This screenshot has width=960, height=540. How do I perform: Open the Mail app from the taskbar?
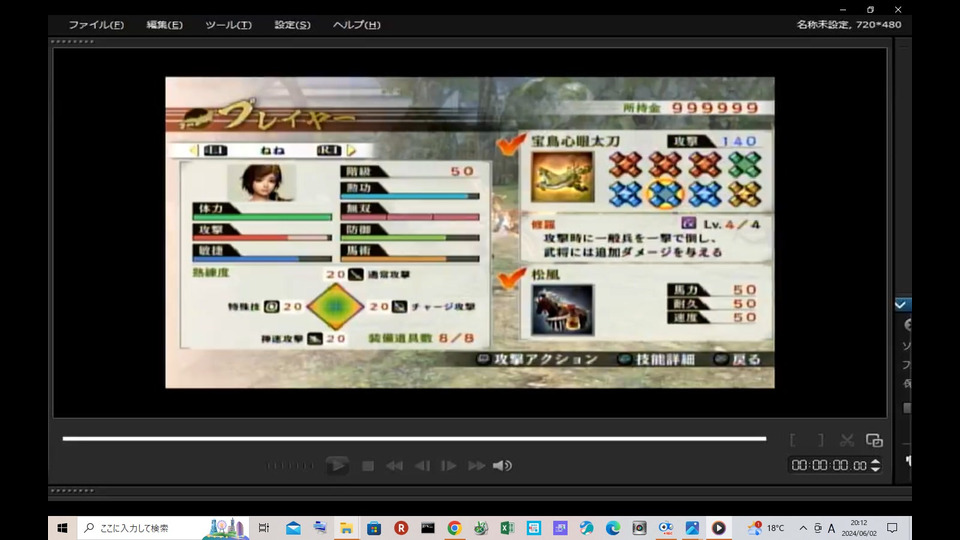coord(293,528)
